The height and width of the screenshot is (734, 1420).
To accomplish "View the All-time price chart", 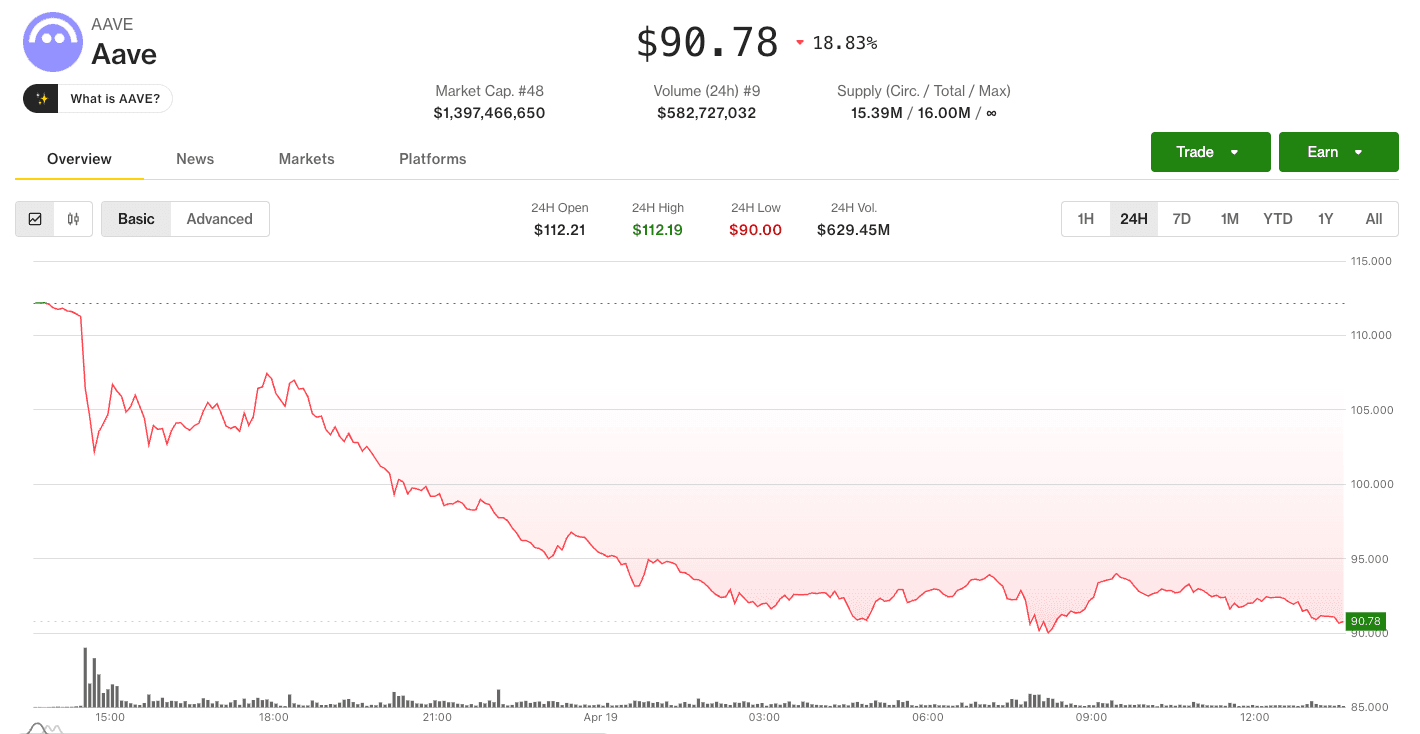I will click(1373, 218).
